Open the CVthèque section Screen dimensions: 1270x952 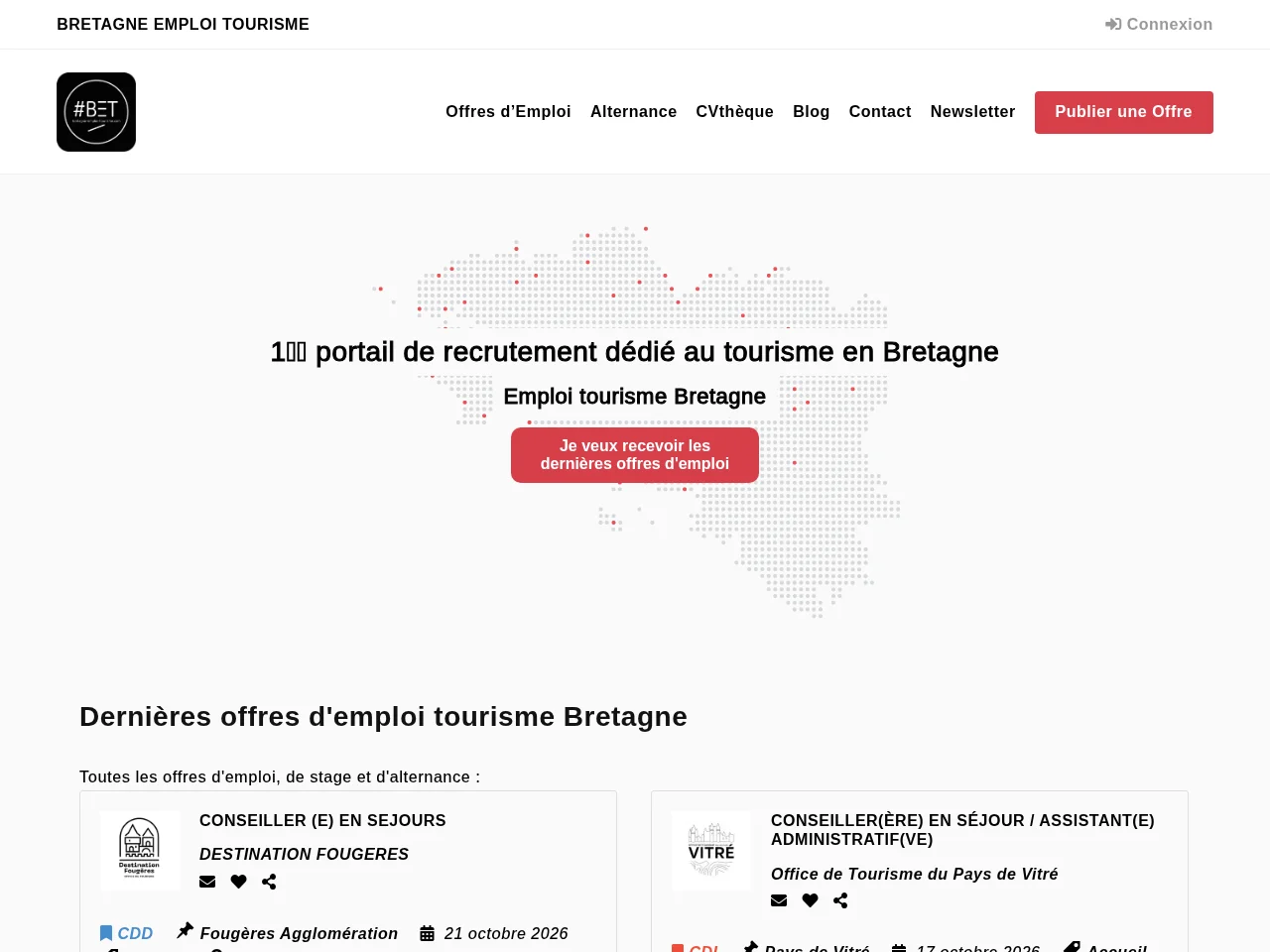[x=734, y=112]
